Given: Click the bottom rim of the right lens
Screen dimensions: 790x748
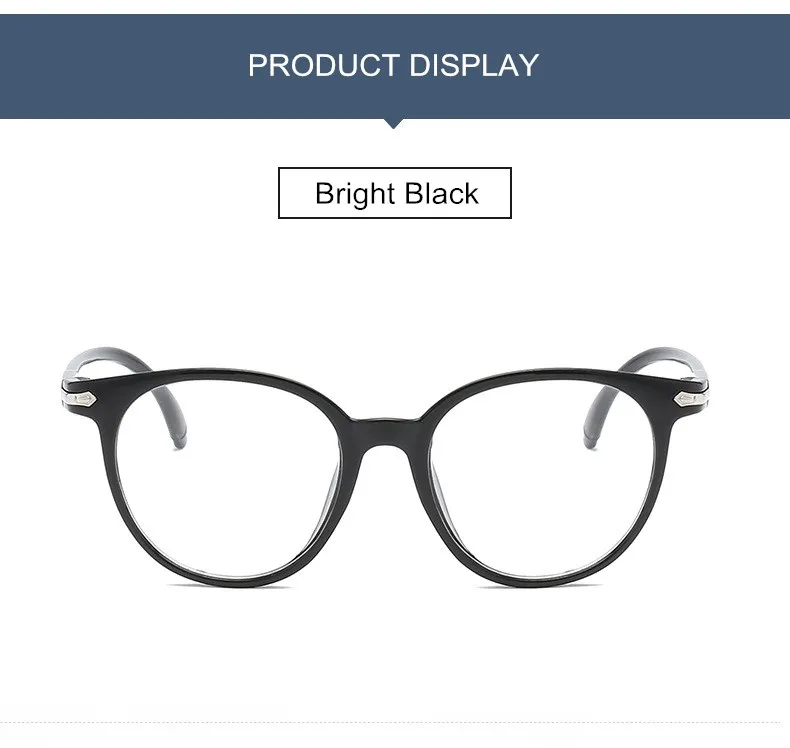Looking at the screenshot, I should 542,580.
